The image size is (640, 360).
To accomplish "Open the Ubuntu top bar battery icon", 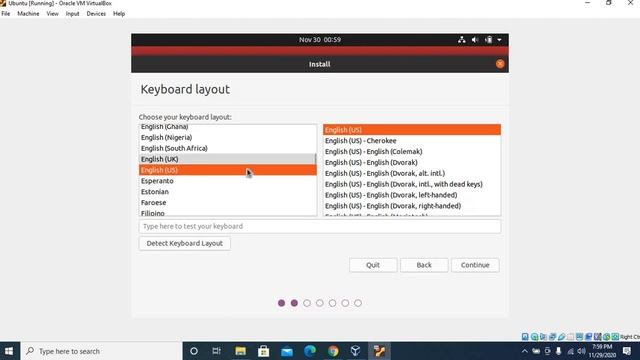I will 488,40.
